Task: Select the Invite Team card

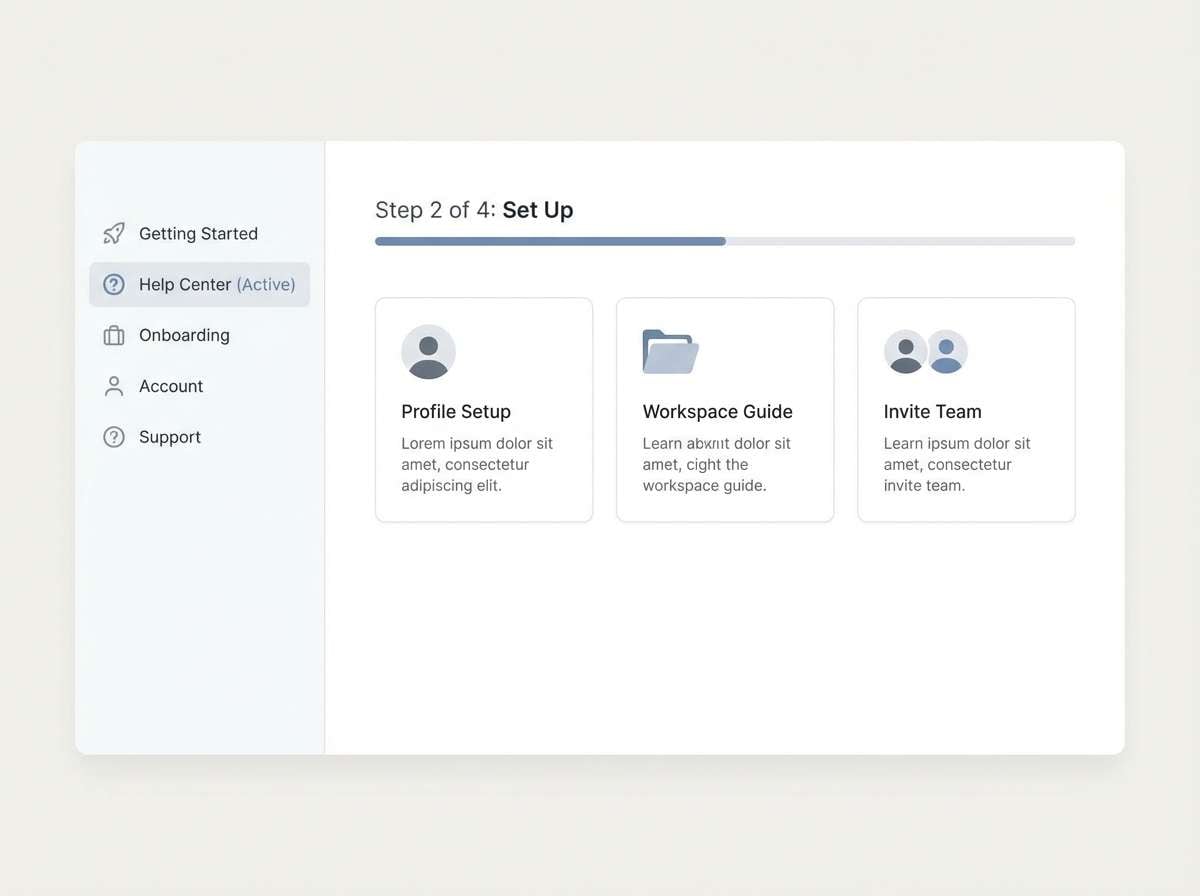Action: (x=966, y=409)
